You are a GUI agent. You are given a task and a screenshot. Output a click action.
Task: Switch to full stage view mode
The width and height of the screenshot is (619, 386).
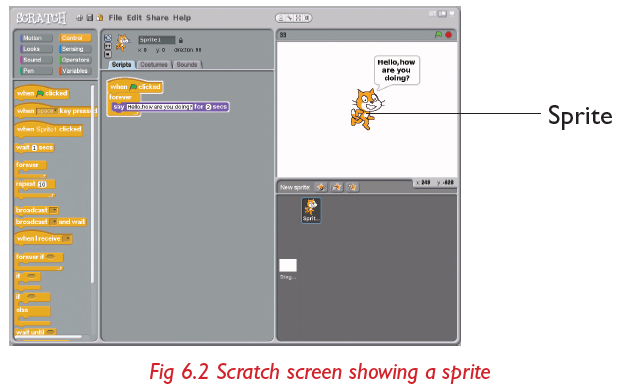pyautogui.click(x=442, y=14)
